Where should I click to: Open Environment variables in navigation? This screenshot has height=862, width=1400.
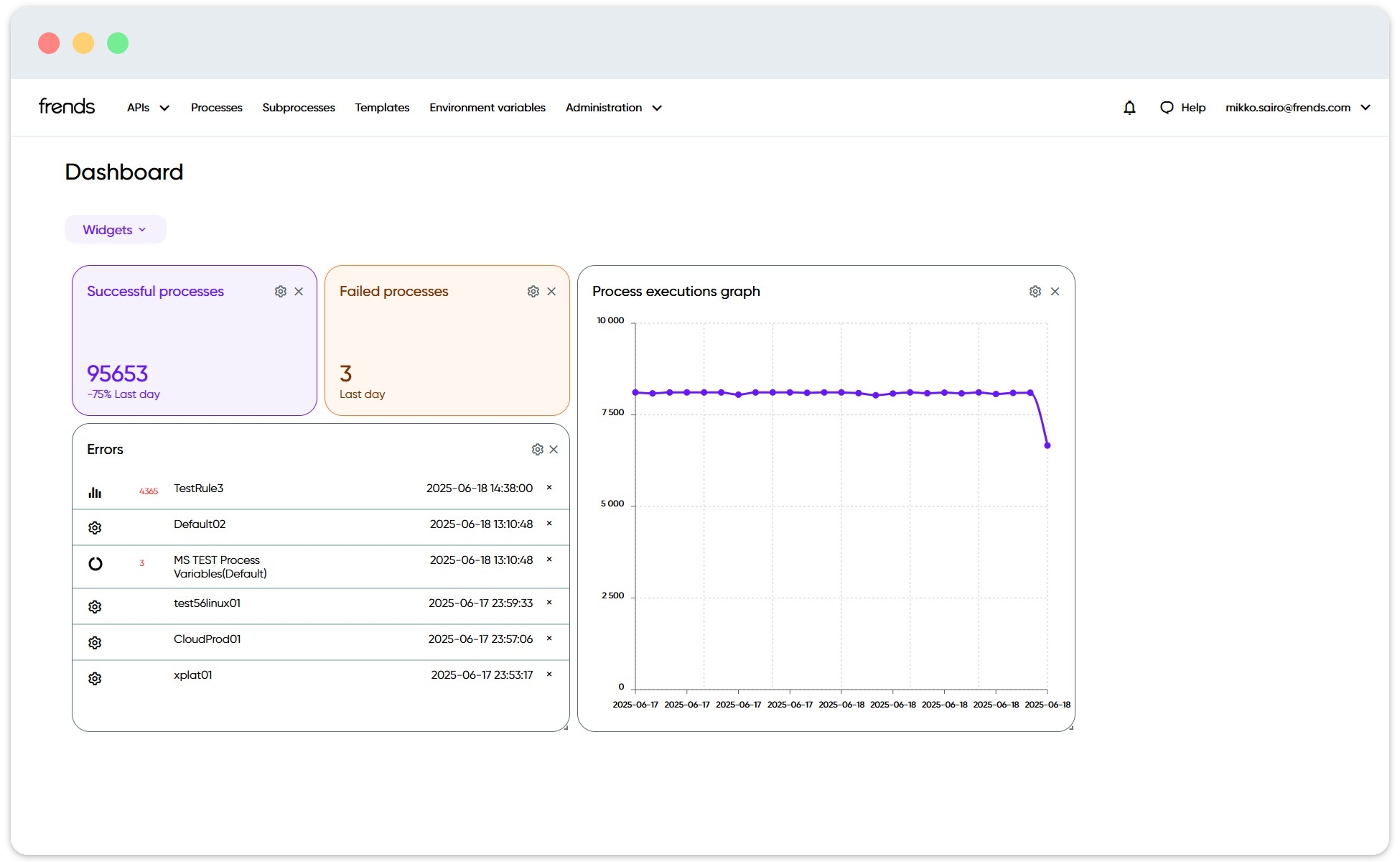[487, 108]
